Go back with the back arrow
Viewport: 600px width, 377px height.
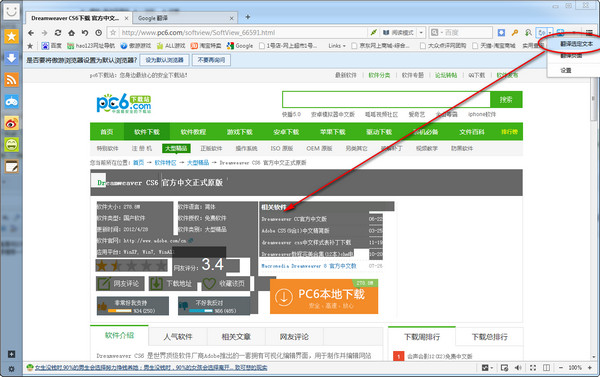point(31,33)
